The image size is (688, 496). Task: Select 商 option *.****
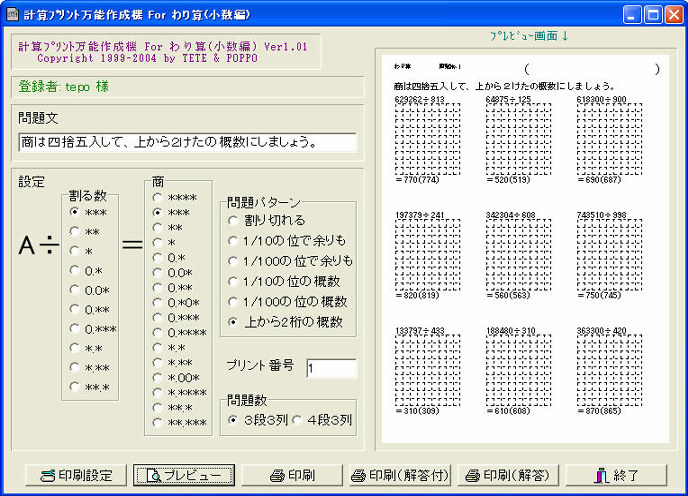tap(179, 392)
